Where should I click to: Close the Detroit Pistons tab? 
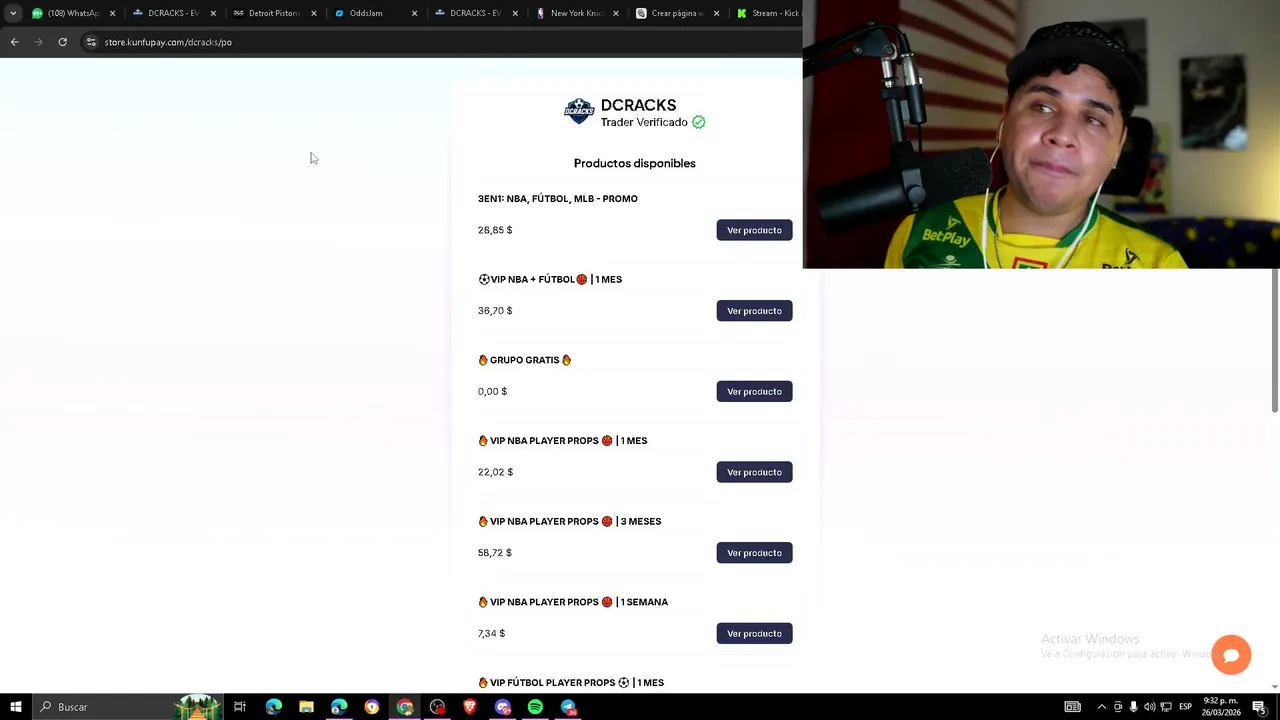314,13
